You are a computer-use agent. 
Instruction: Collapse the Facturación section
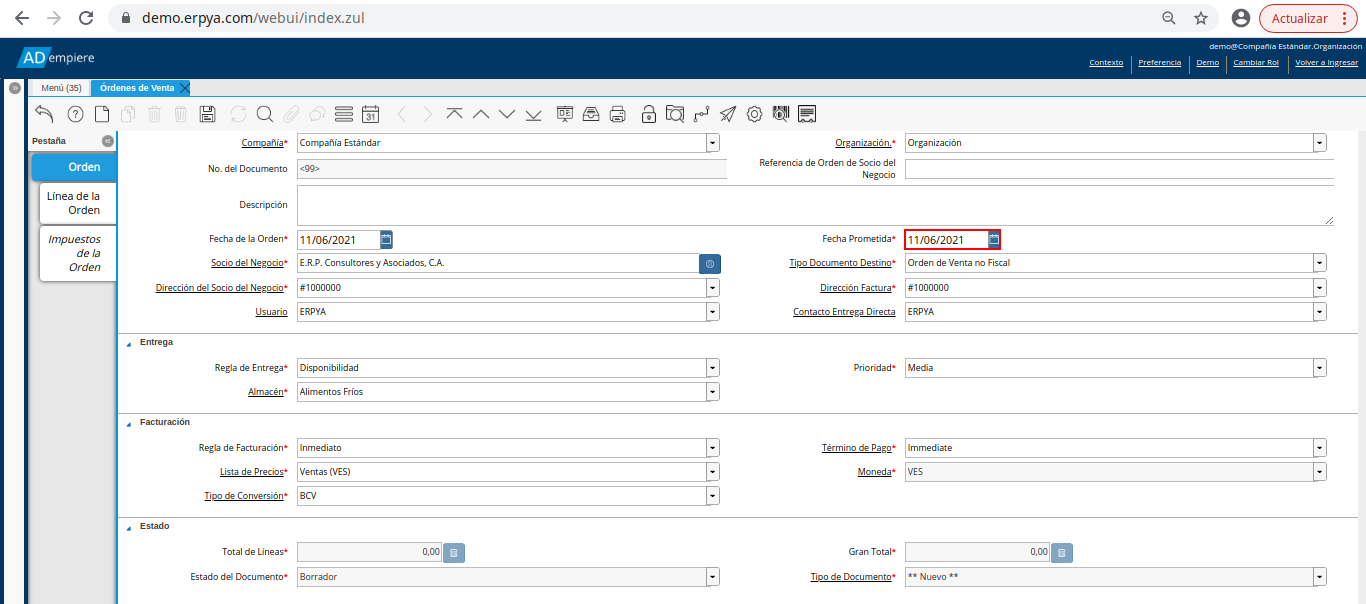(x=128, y=423)
